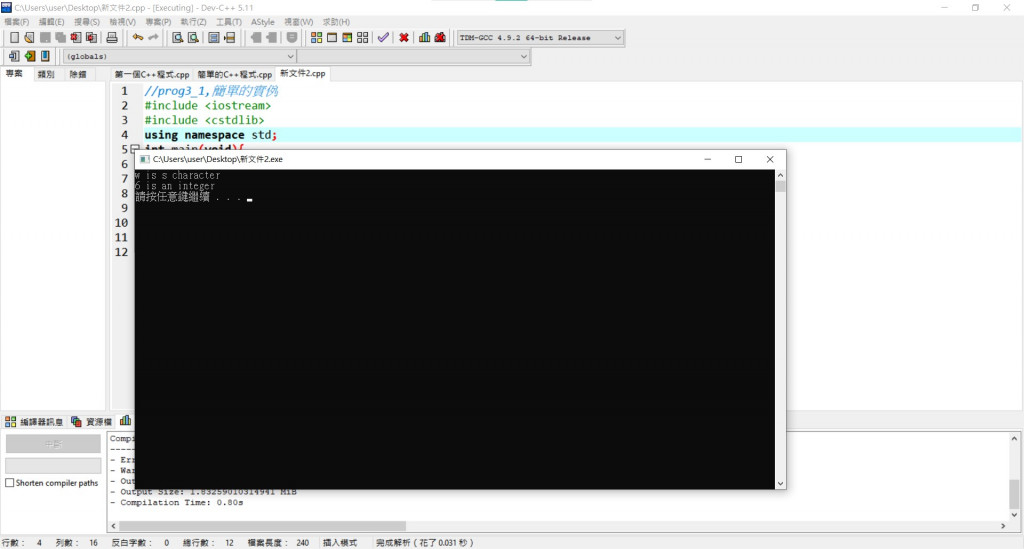Switch to 簡單的C++程式.cpp editor tab

[x=234, y=74]
